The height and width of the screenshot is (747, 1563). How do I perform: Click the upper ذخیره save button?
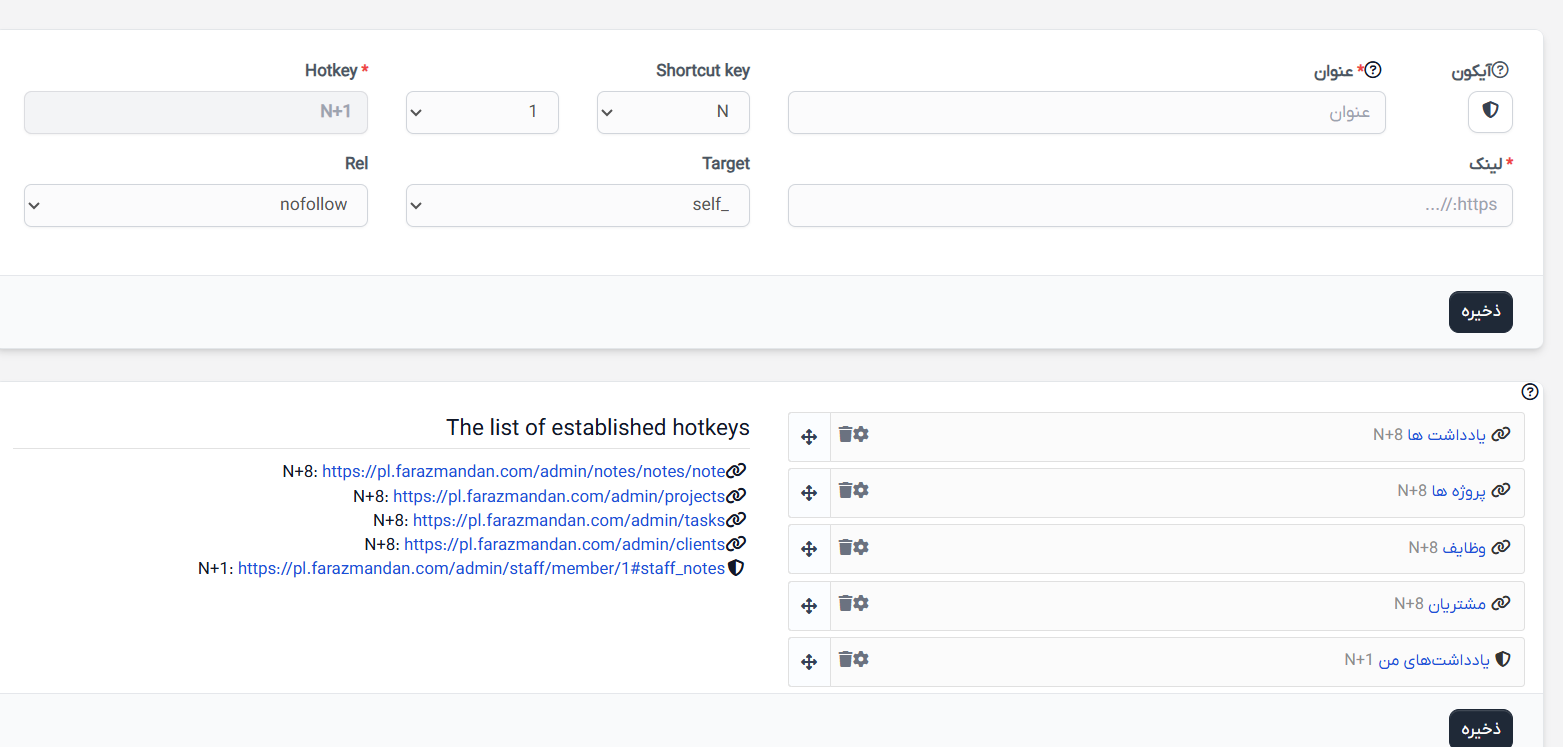click(1480, 312)
